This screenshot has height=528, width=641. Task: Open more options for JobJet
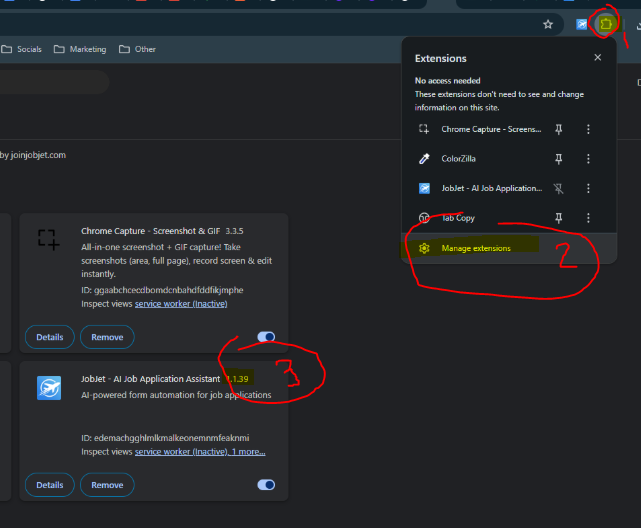[x=588, y=188]
